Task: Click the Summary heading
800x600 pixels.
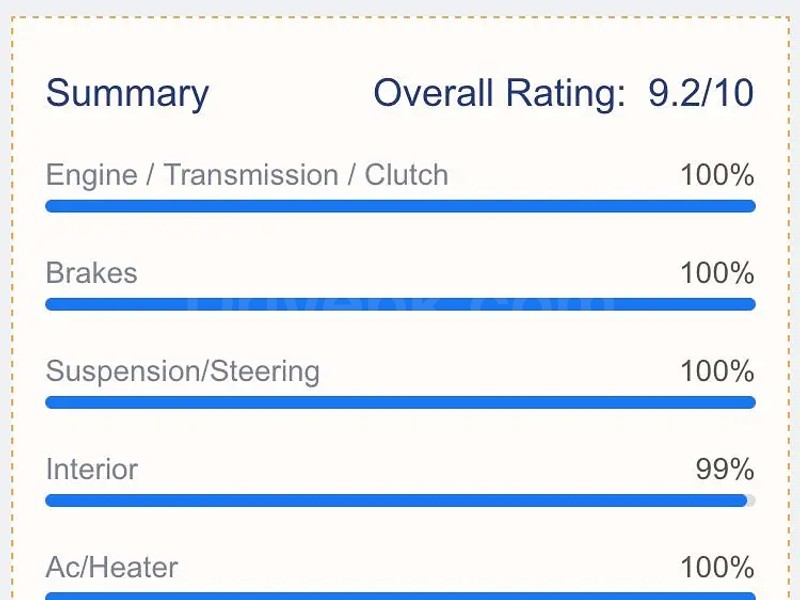Action: (x=127, y=94)
